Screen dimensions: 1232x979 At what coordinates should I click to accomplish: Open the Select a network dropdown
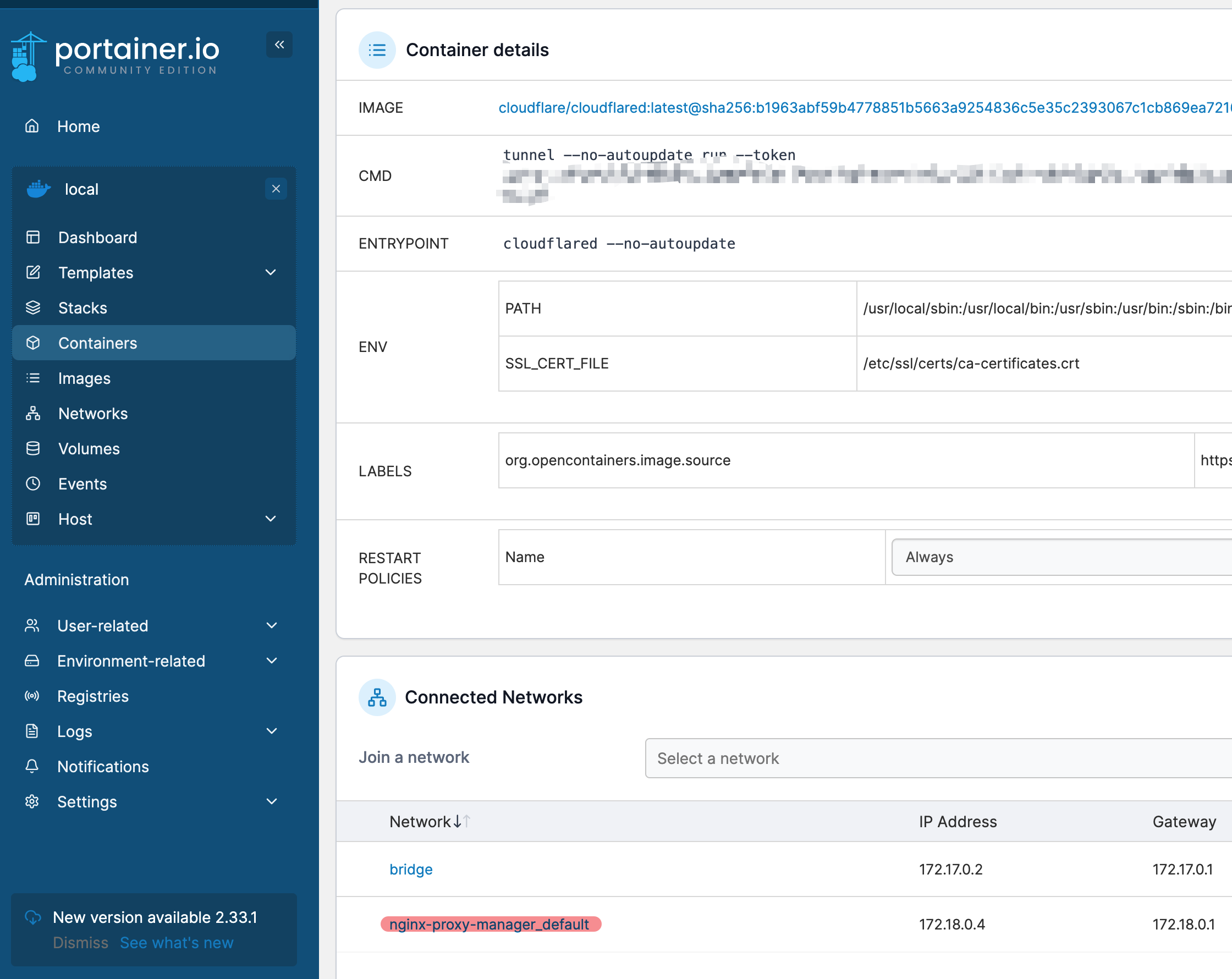tap(938, 758)
